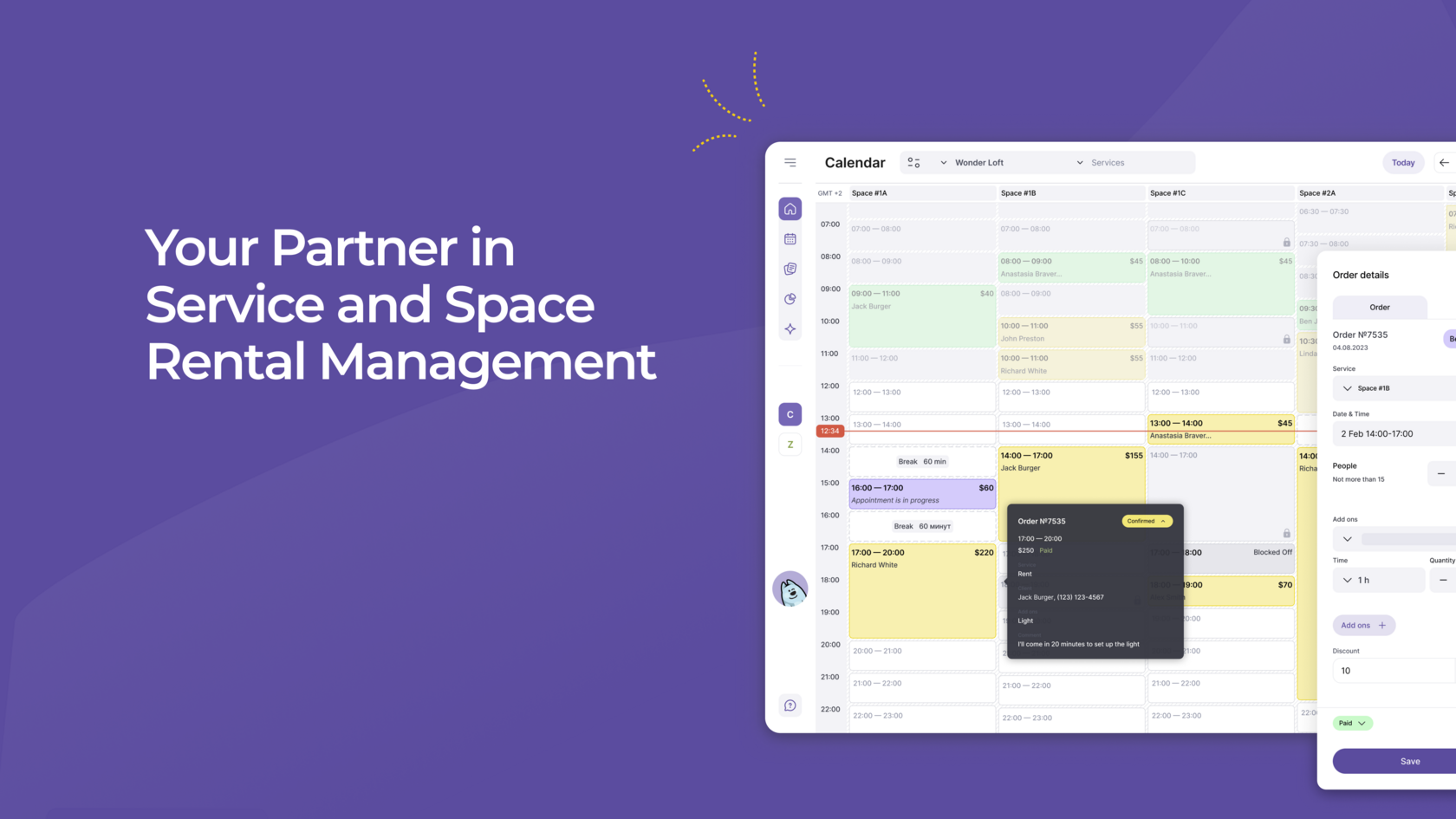Select empty 21:00–22:00 slot in Space #1C
1456x819 pixels.
point(1220,688)
